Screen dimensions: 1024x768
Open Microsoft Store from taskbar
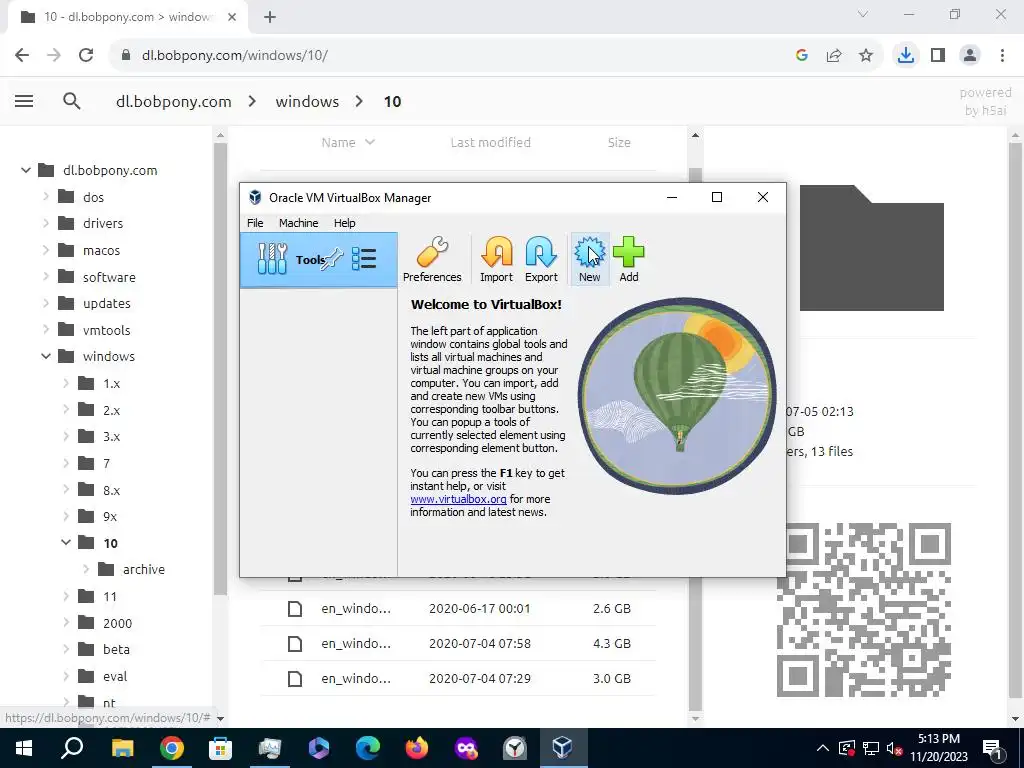click(220, 748)
